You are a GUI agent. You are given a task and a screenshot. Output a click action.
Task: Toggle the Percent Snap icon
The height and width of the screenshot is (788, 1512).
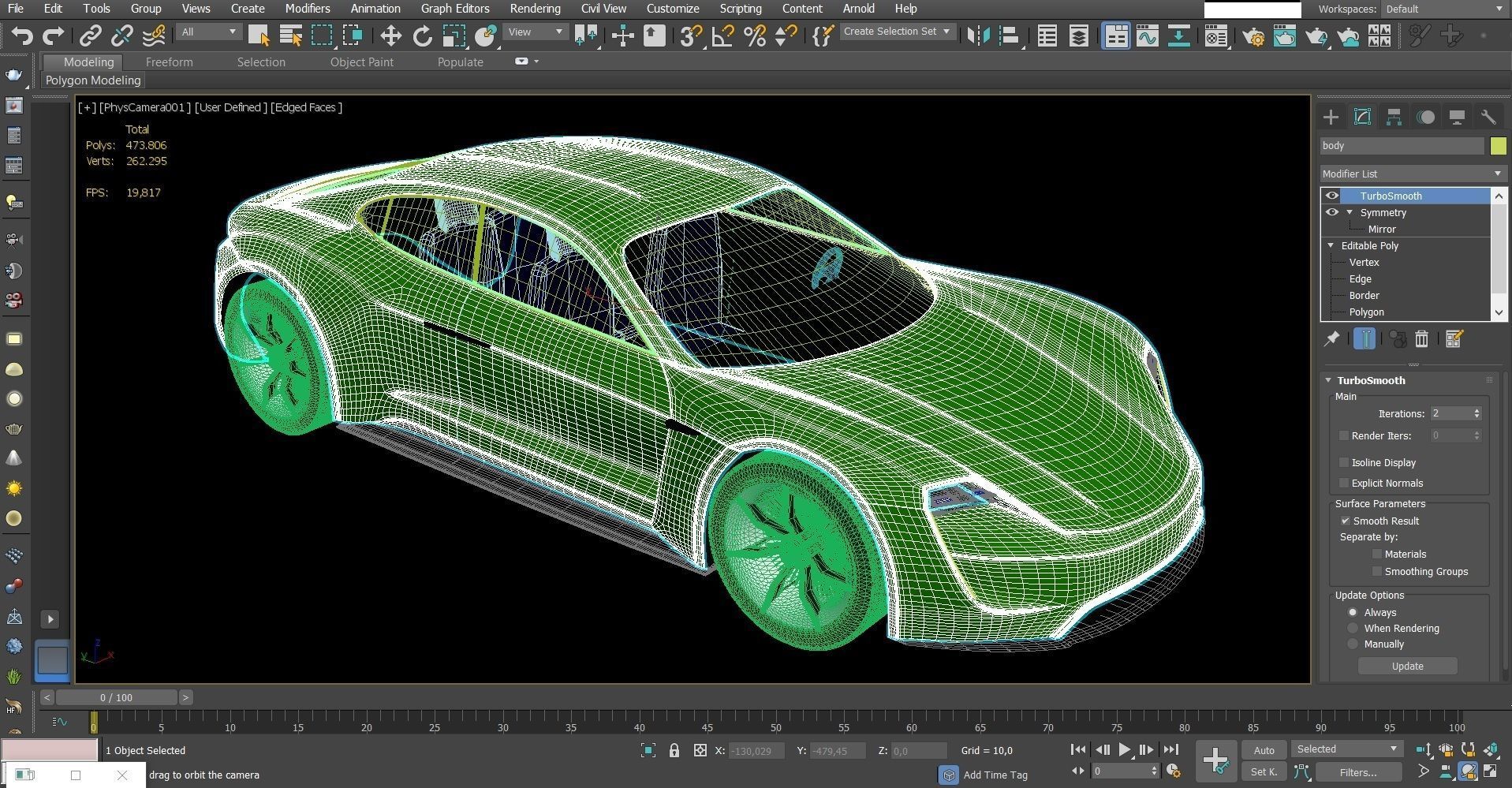(x=755, y=35)
